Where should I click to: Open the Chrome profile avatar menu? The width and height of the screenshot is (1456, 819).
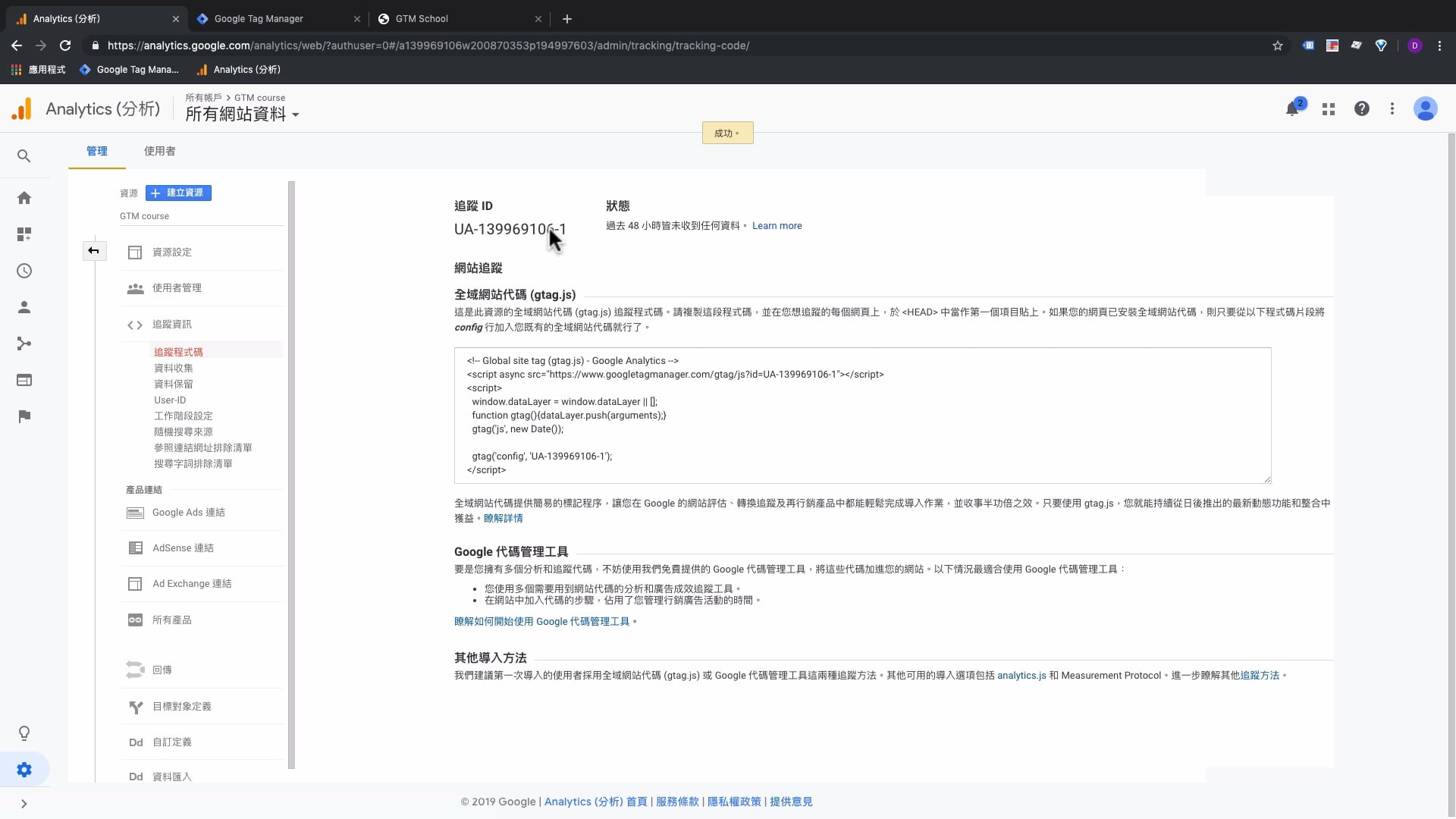click(1415, 45)
